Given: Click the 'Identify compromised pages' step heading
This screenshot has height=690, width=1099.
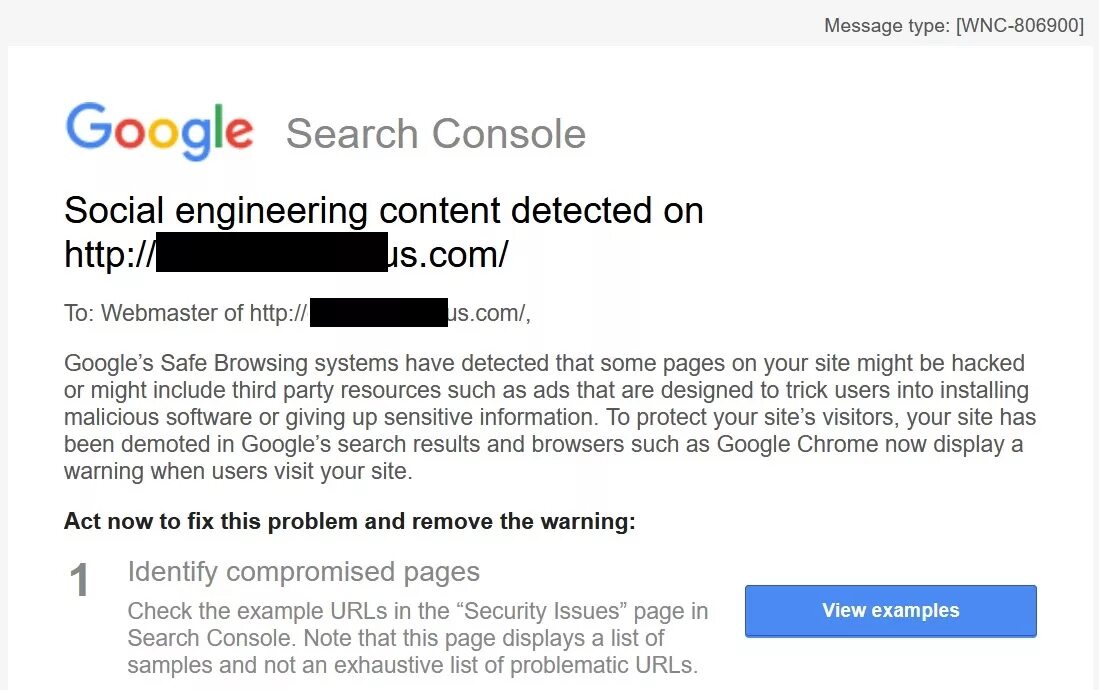Looking at the screenshot, I should pos(304,572).
